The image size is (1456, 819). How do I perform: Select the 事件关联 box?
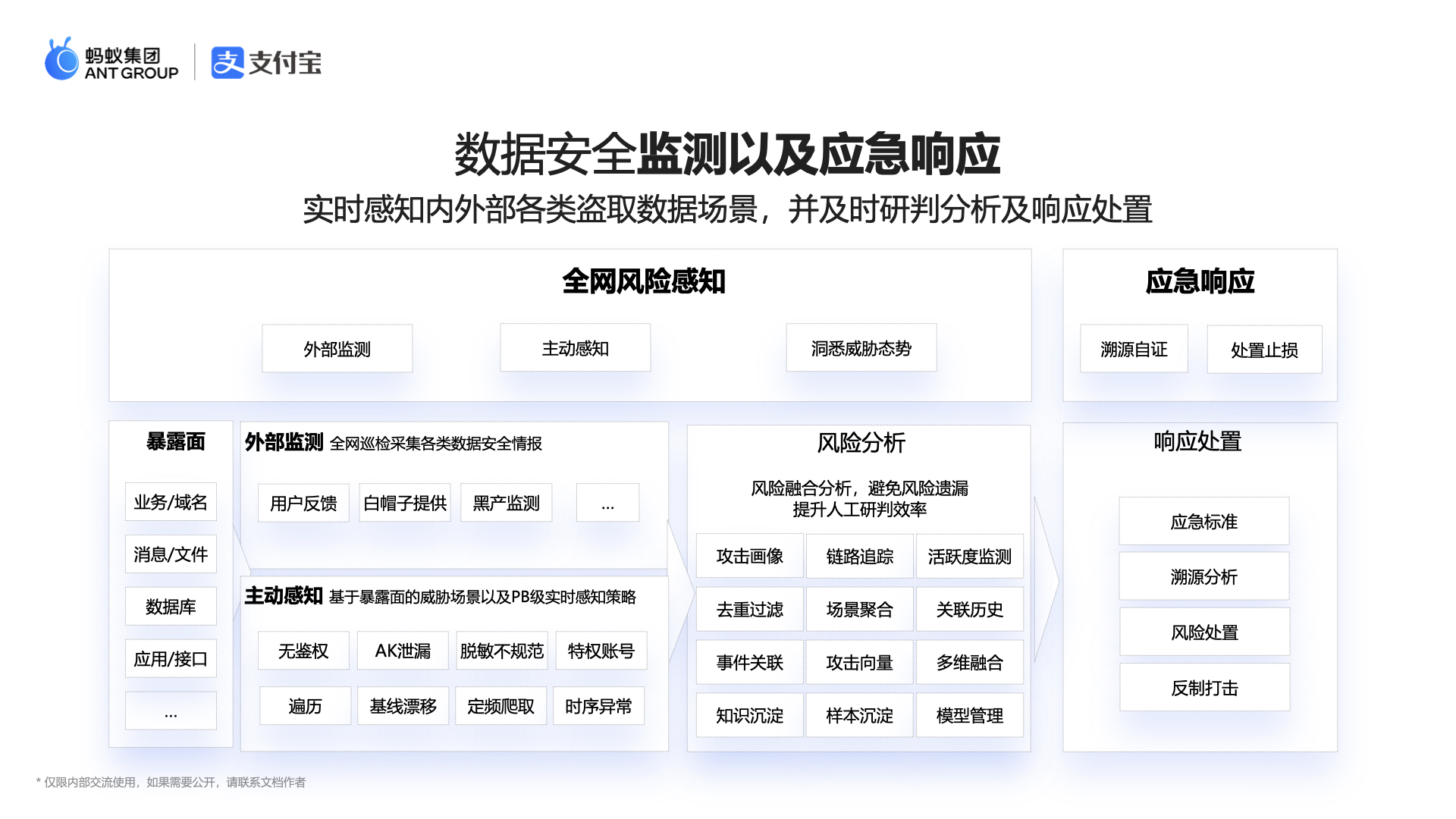pos(749,662)
